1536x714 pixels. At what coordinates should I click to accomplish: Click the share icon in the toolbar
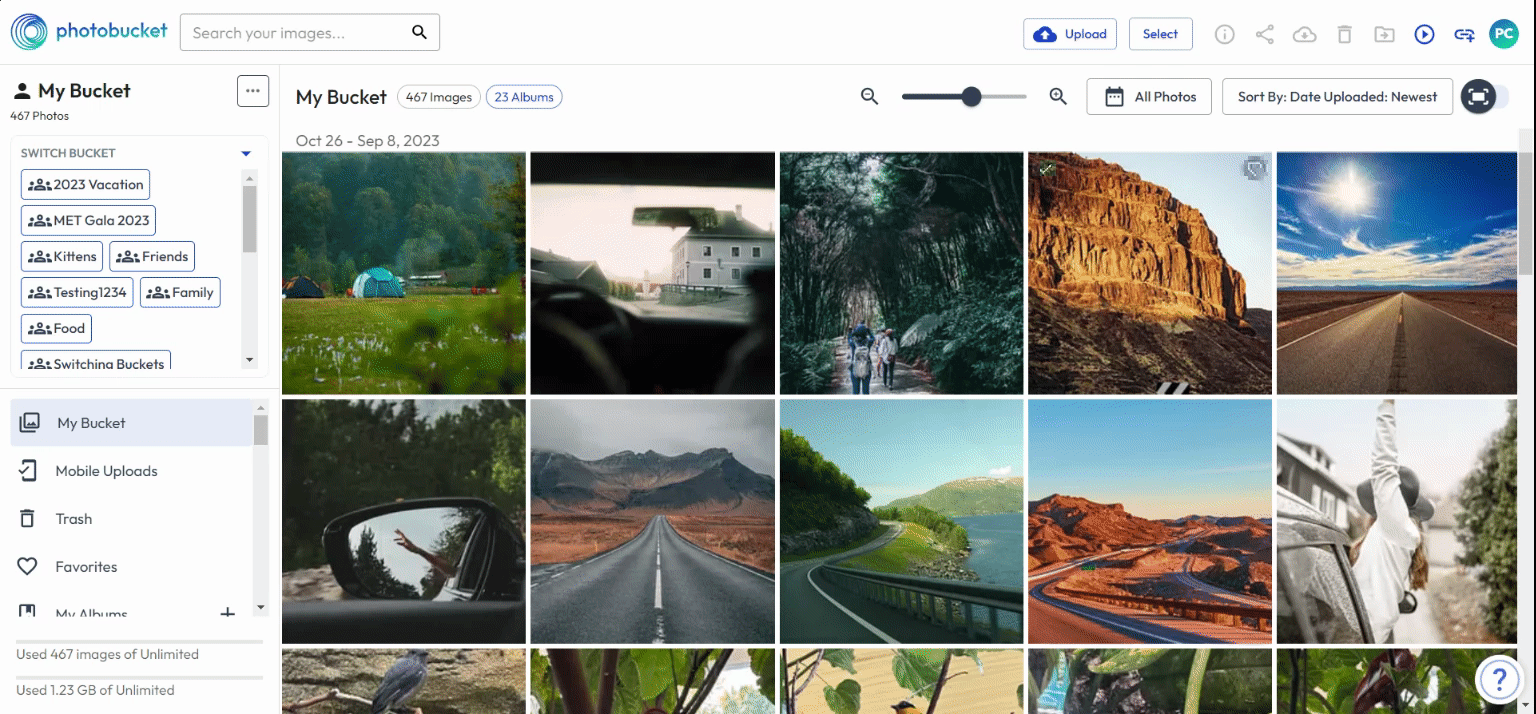pos(1265,34)
